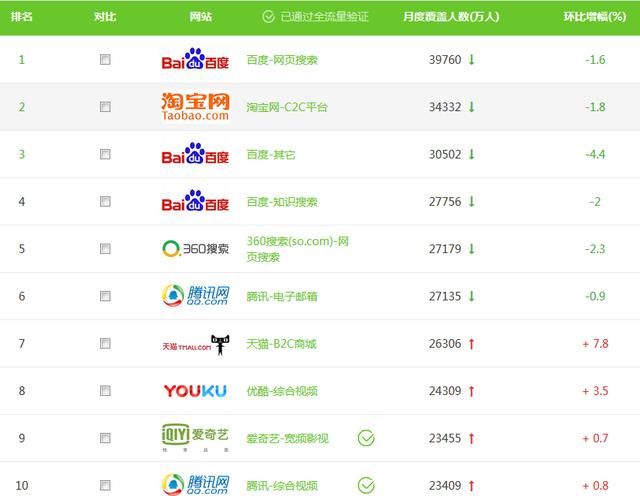The width and height of the screenshot is (640, 496).
Task: Enable the compare checkbox for 淘宝网 row
Action: [x=105, y=107]
